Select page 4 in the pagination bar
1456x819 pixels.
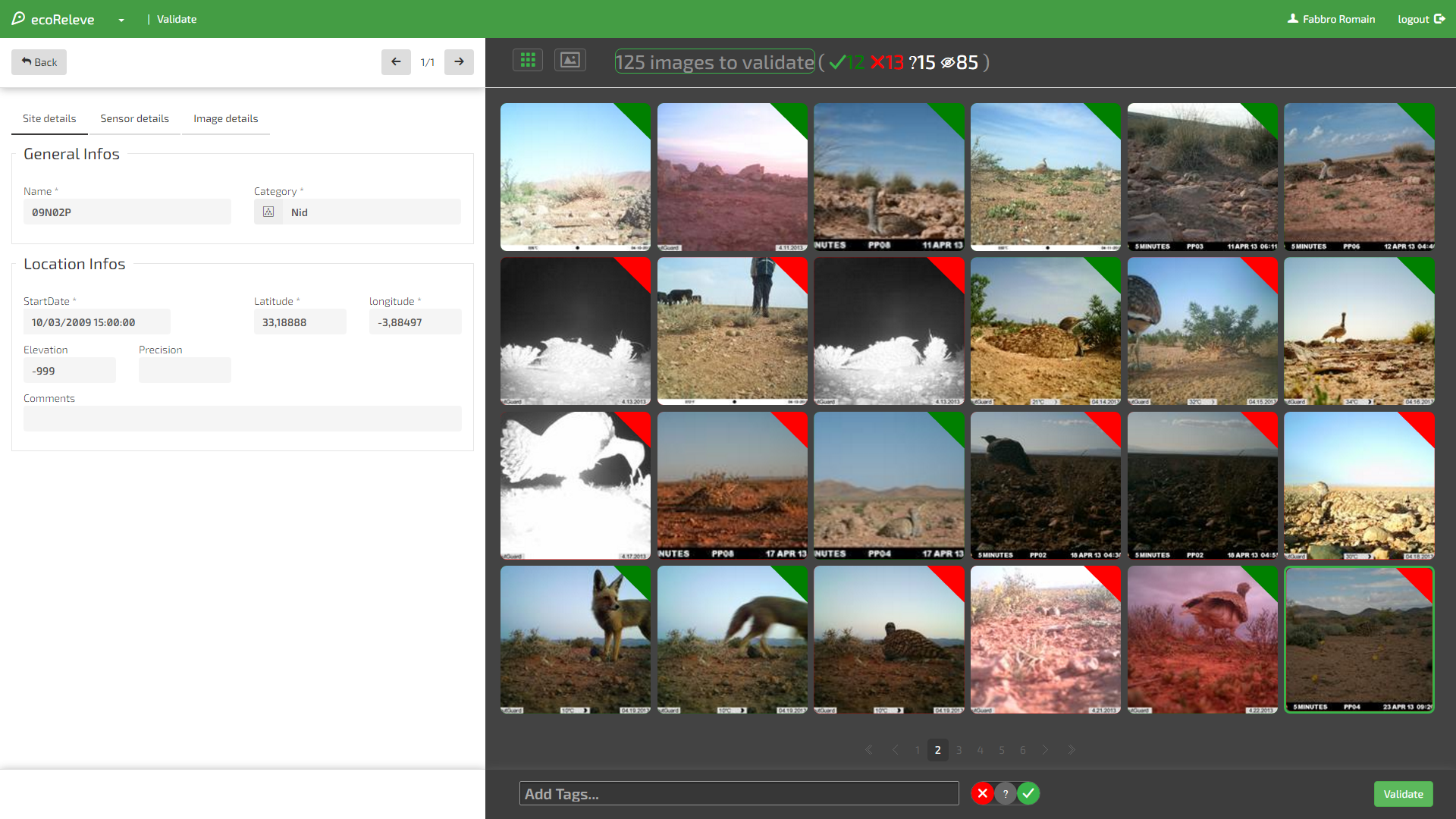pos(980,749)
